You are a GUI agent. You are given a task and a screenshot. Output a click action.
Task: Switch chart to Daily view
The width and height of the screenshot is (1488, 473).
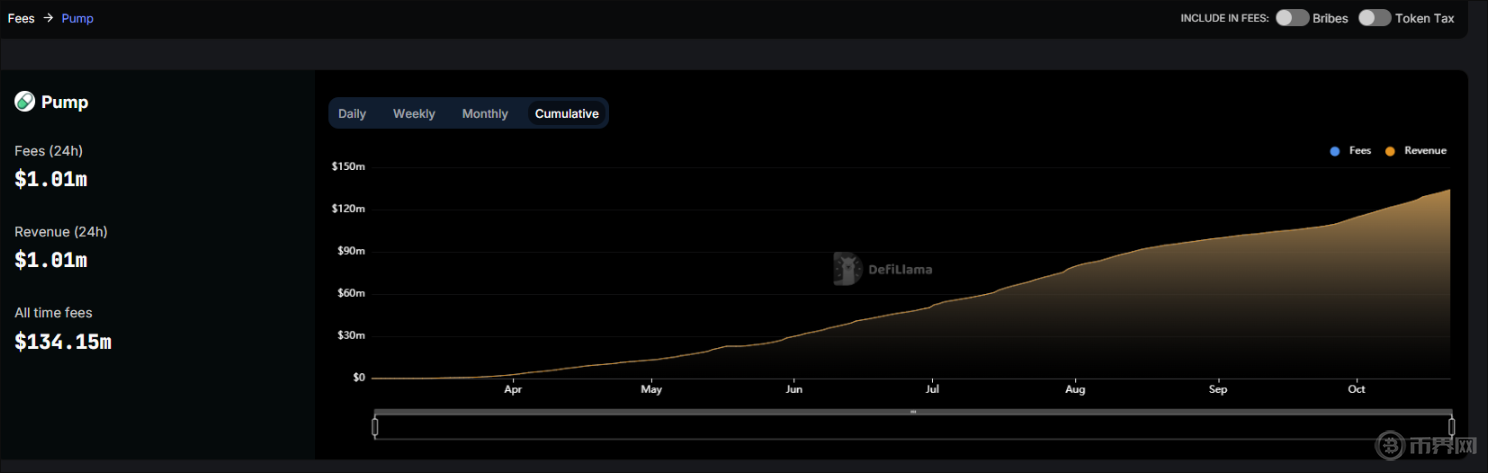352,114
